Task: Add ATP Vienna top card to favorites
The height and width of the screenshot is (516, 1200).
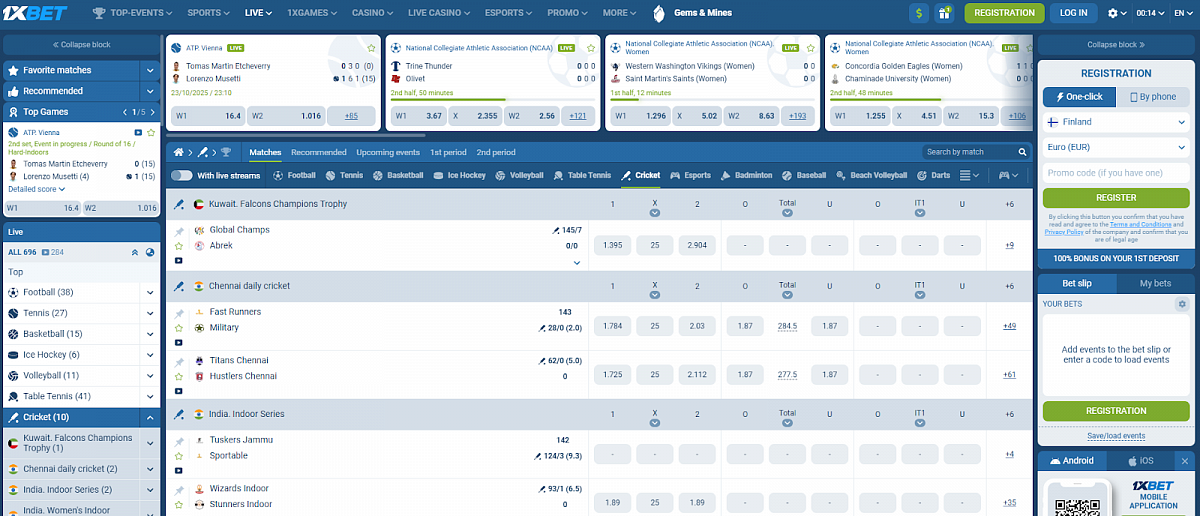Action: click(371, 47)
